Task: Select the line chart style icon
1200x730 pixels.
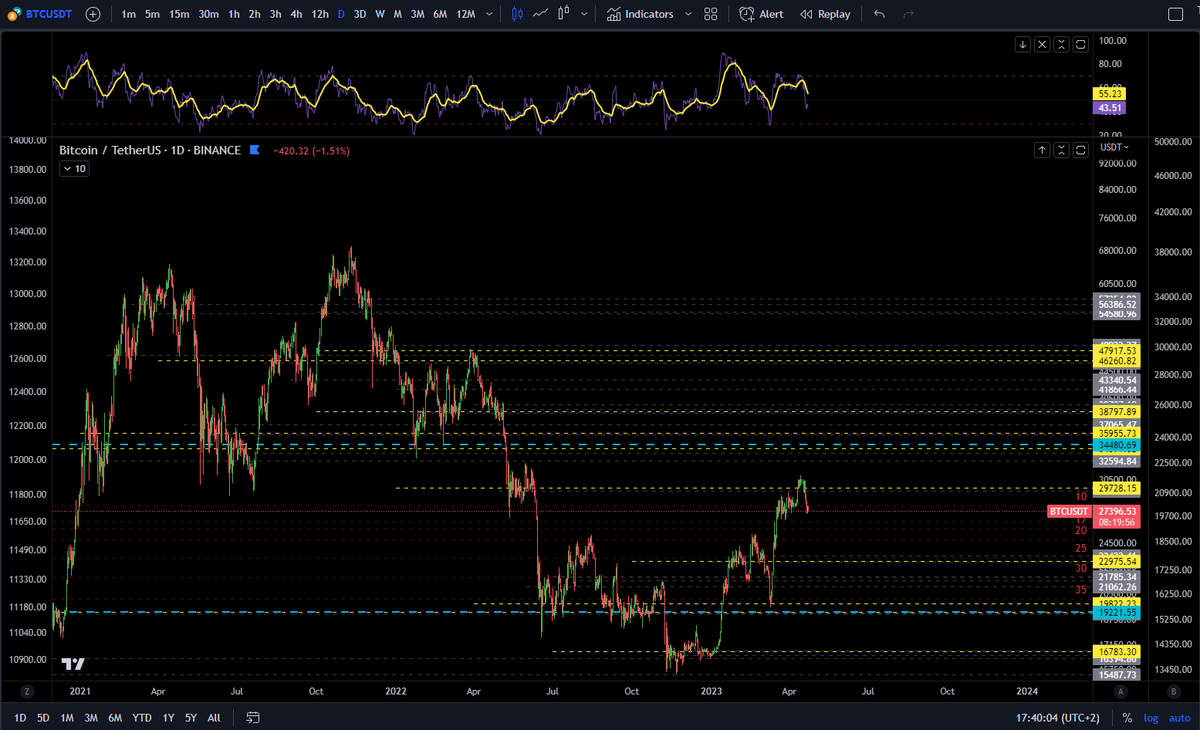Action: 541,14
